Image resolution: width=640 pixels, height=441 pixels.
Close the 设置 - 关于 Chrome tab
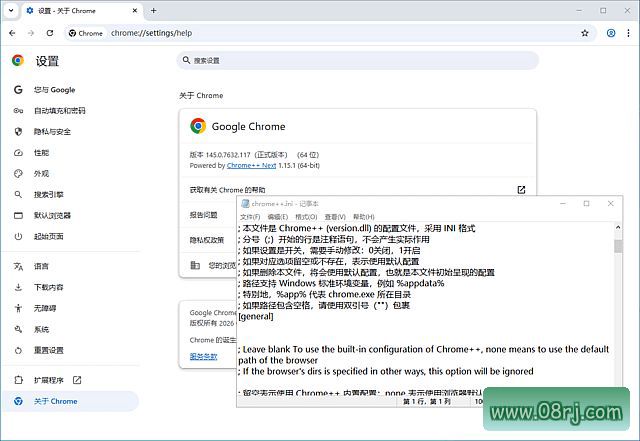coord(135,11)
